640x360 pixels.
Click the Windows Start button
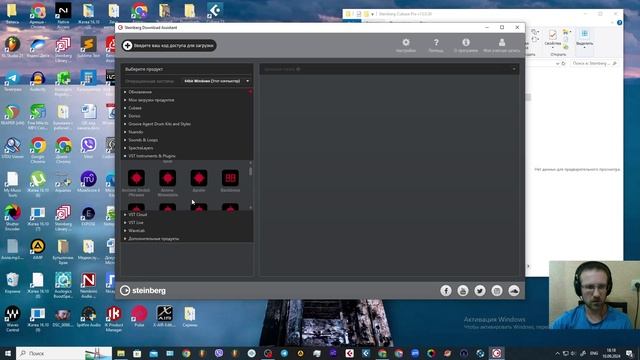8,353
